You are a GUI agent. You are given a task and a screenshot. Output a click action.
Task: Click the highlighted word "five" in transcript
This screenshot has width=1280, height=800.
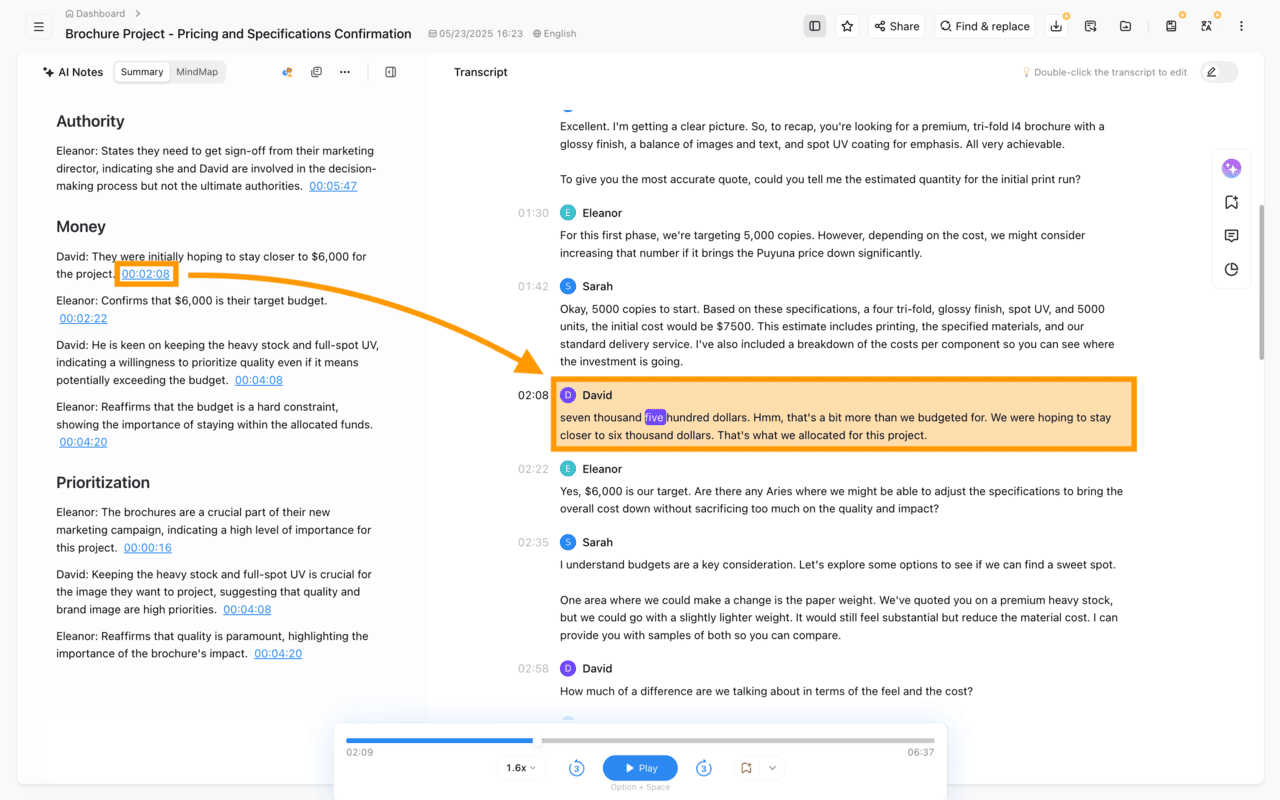(x=655, y=418)
